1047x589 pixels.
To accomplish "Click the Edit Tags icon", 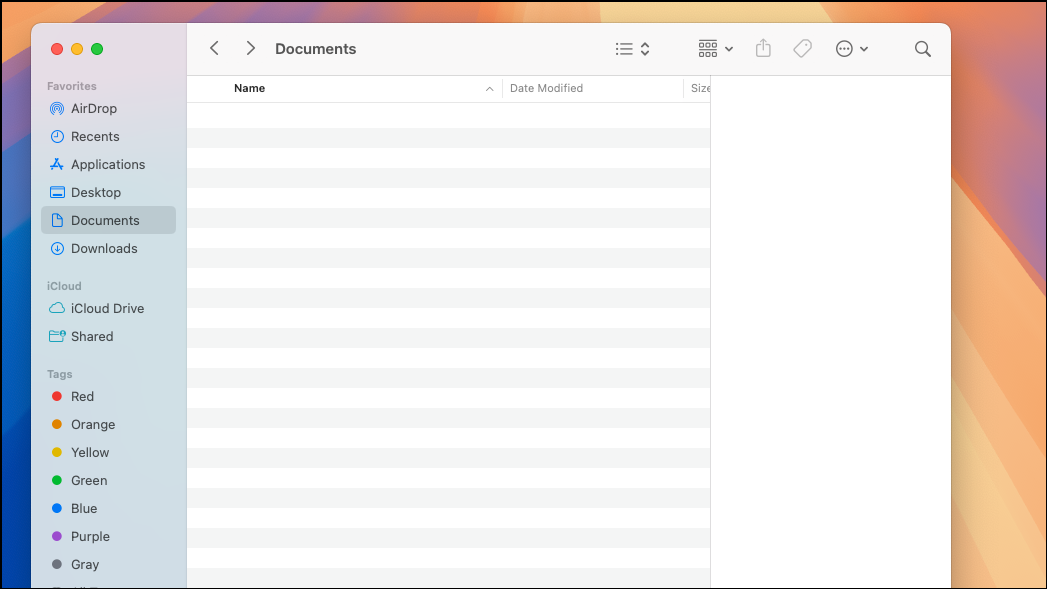I will (x=803, y=48).
